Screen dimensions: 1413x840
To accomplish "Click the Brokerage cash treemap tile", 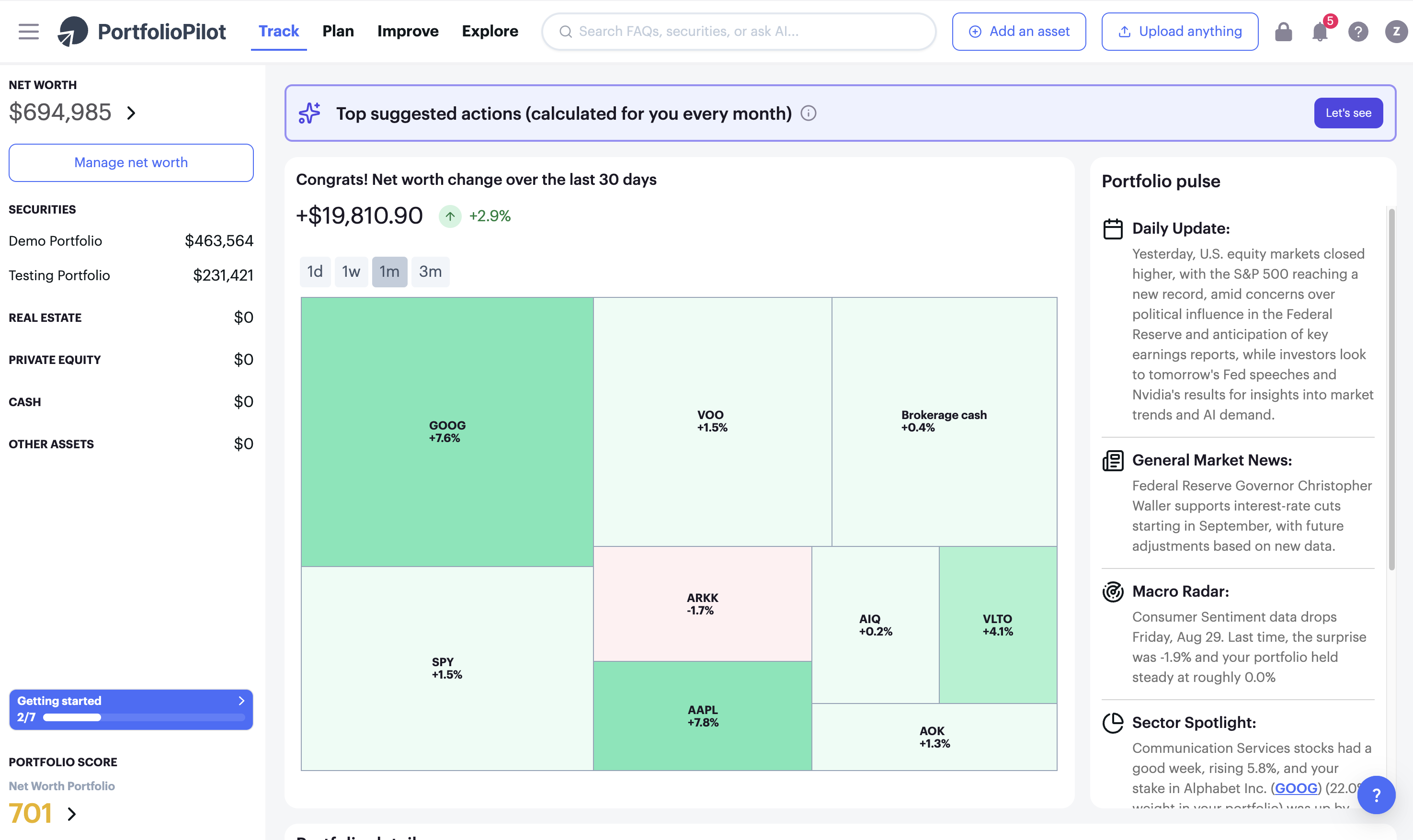I will (x=944, y=422).
